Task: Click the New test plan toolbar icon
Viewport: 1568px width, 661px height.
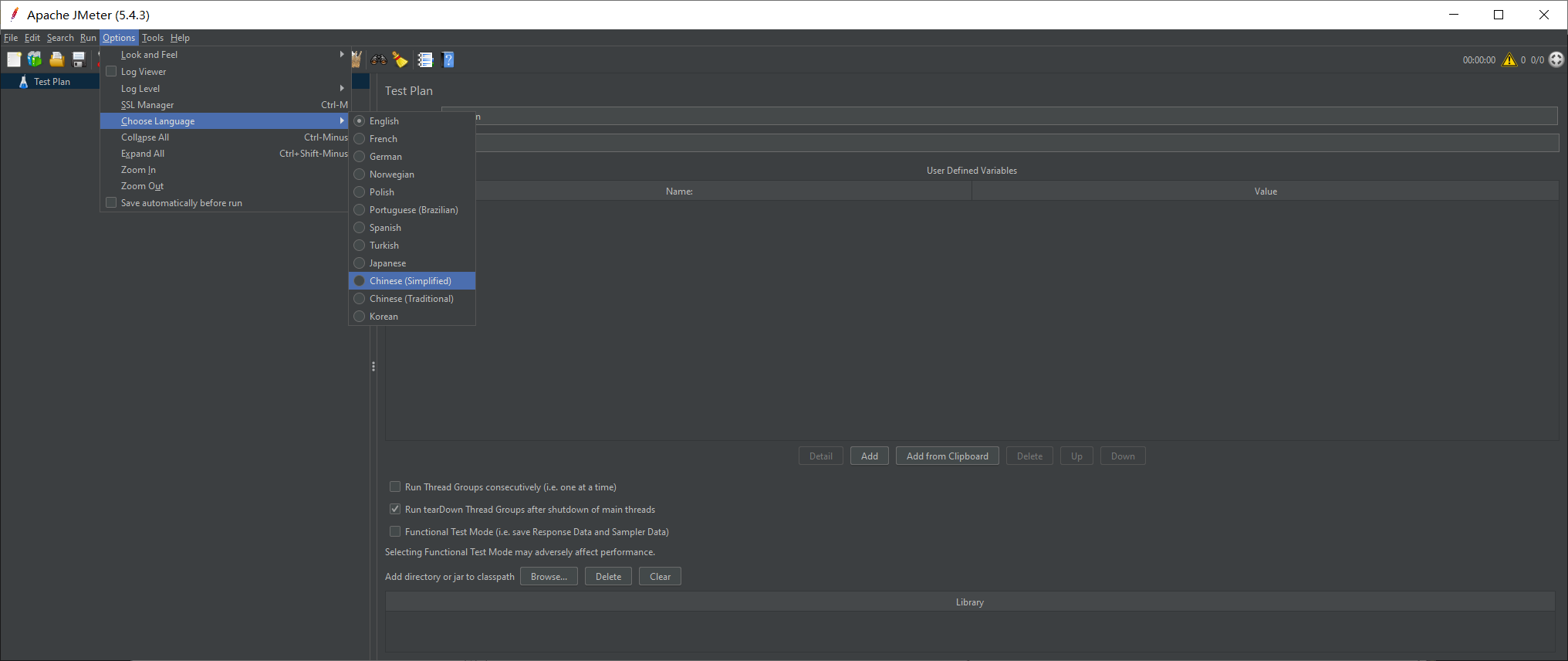Action: (14, 59)
